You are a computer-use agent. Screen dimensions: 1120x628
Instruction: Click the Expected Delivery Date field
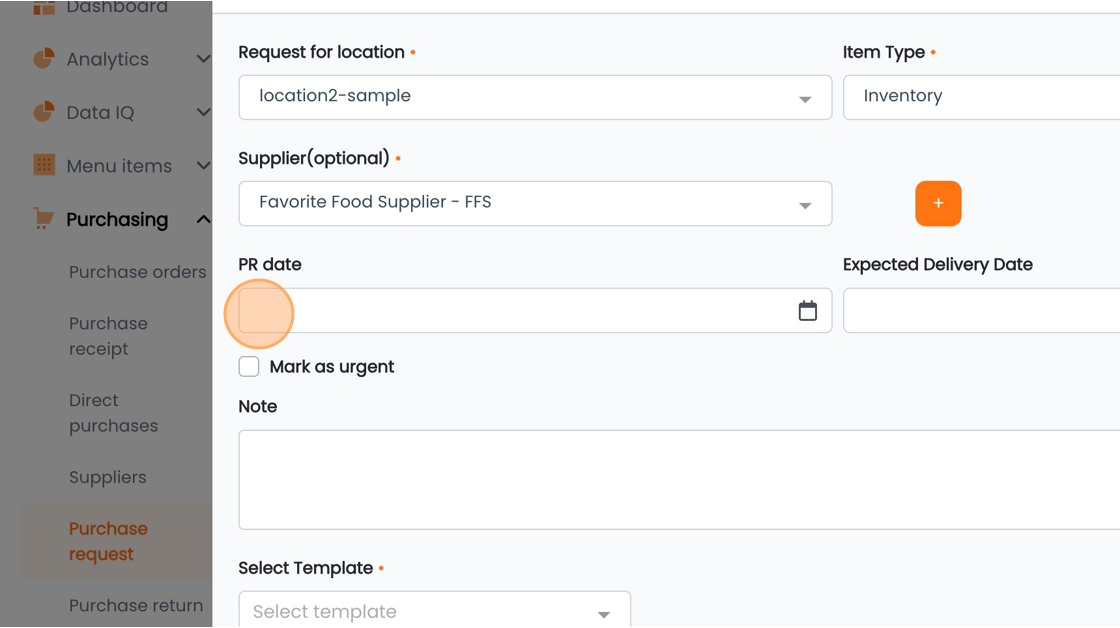click(x=981, y=311)
